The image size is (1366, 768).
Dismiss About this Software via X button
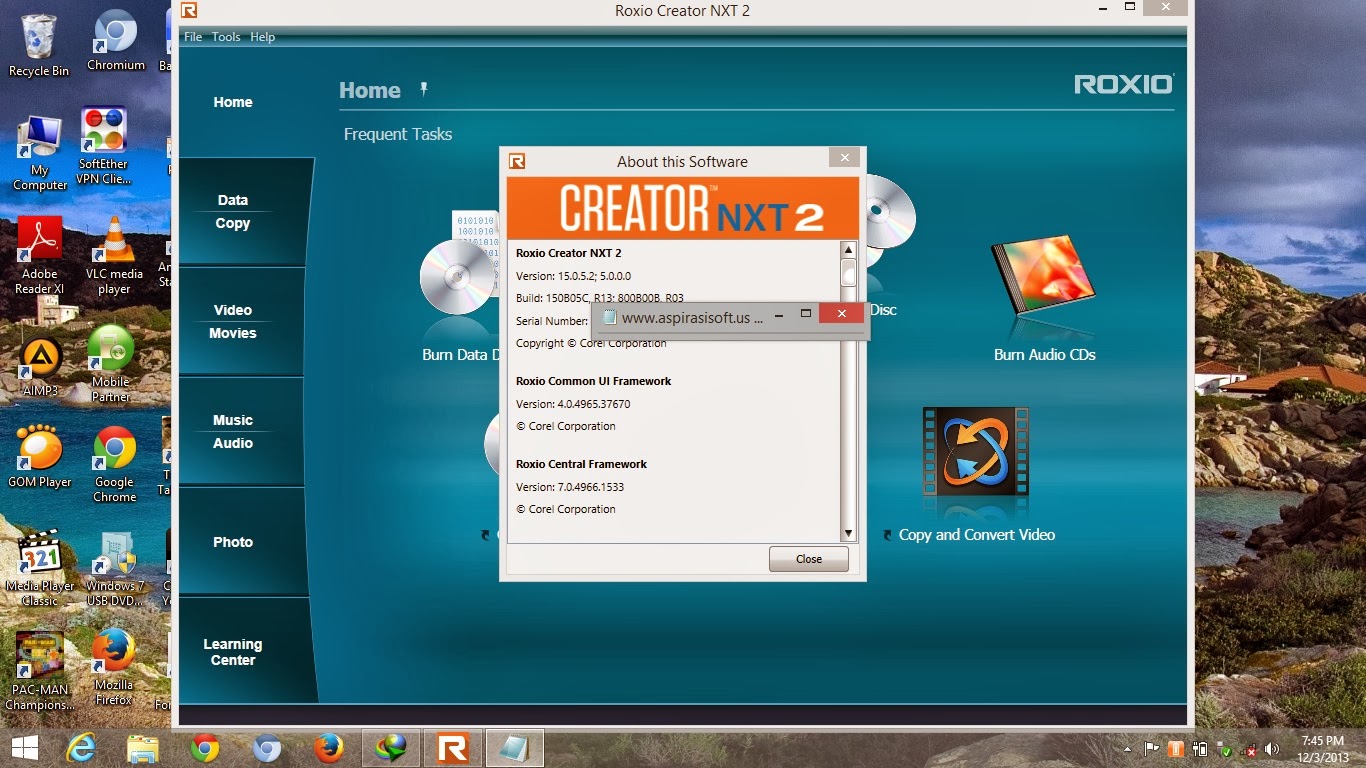844,158
